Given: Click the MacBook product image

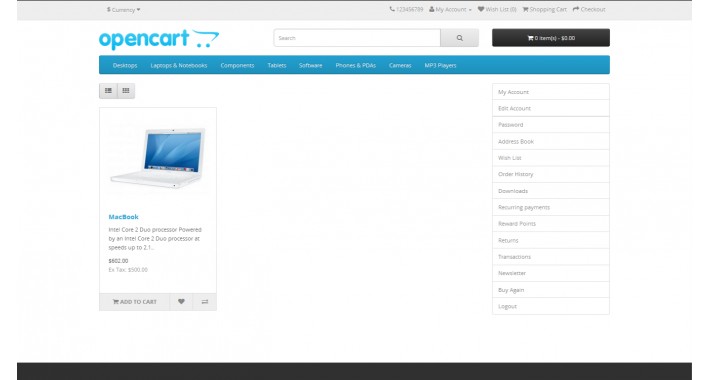Looking at the screenshot, I should pyautogui.click(x=158, y=157).
